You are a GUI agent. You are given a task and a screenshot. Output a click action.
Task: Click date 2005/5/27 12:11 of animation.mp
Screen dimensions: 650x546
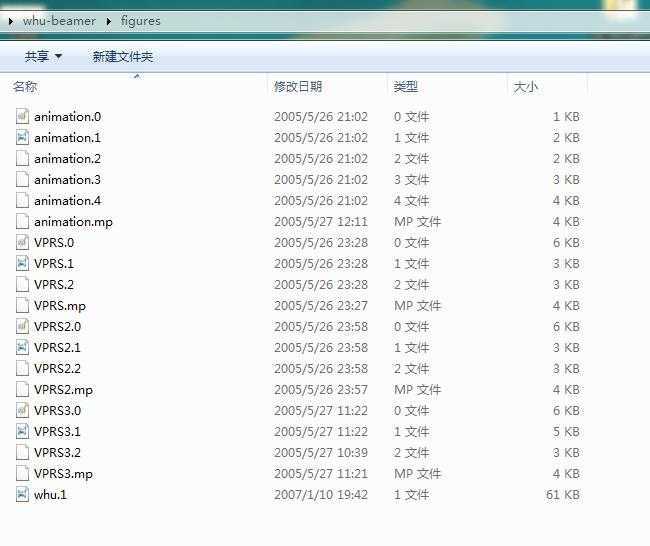(321, 222)
